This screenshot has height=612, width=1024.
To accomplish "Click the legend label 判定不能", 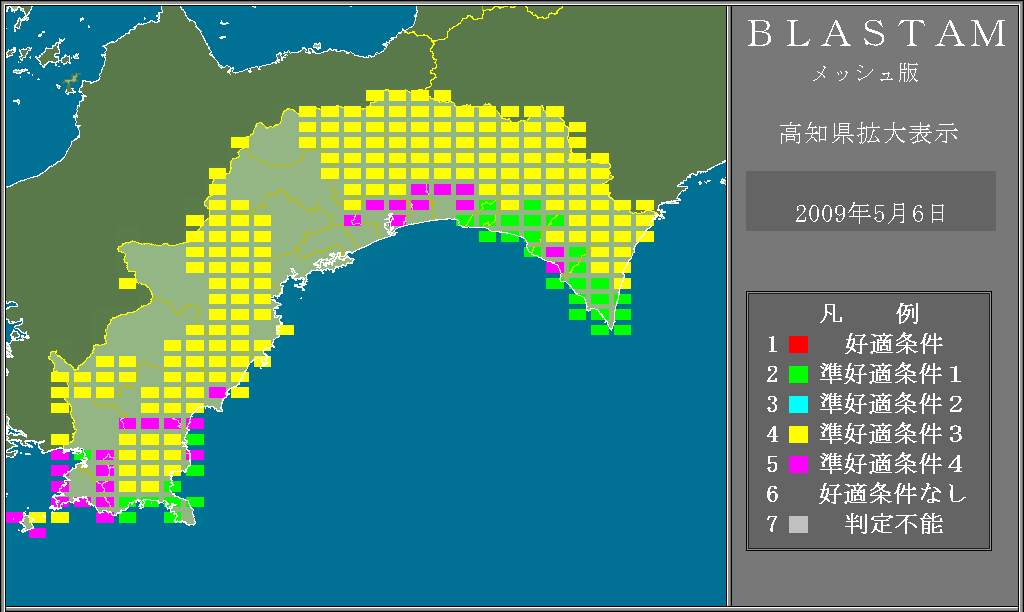I will 894,524.
